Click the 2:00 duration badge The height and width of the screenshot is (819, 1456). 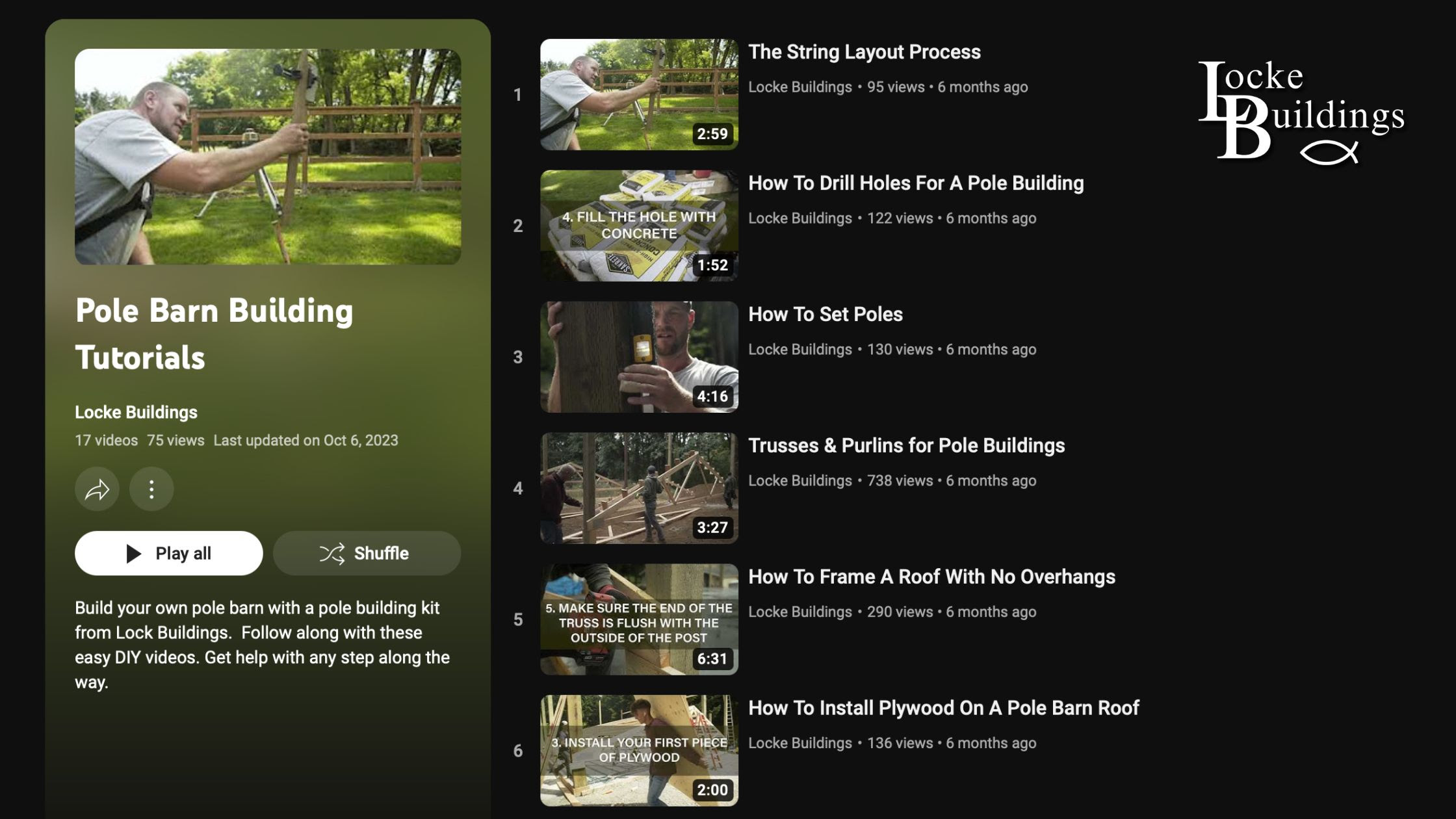coord(712,790)
